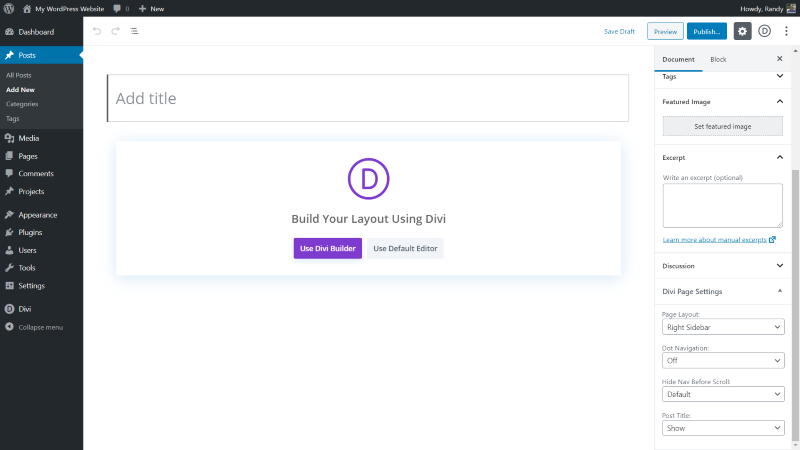This screenshot has height=450, width=800.
Task: Open the Plugins menu
Action: tap(41, 232)
